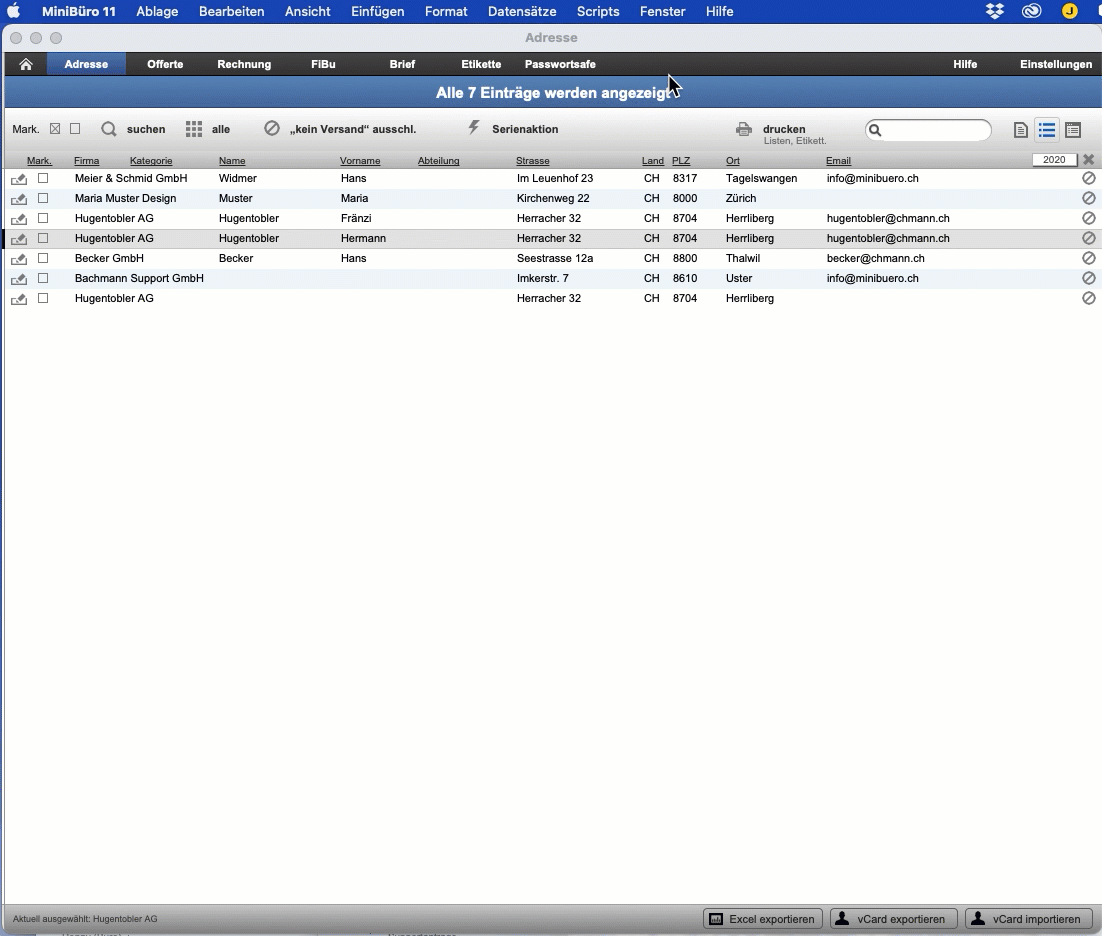Viewport: 1102px width, 936px height.
Task: Switch to table view icon
Action: (1073, 129)
